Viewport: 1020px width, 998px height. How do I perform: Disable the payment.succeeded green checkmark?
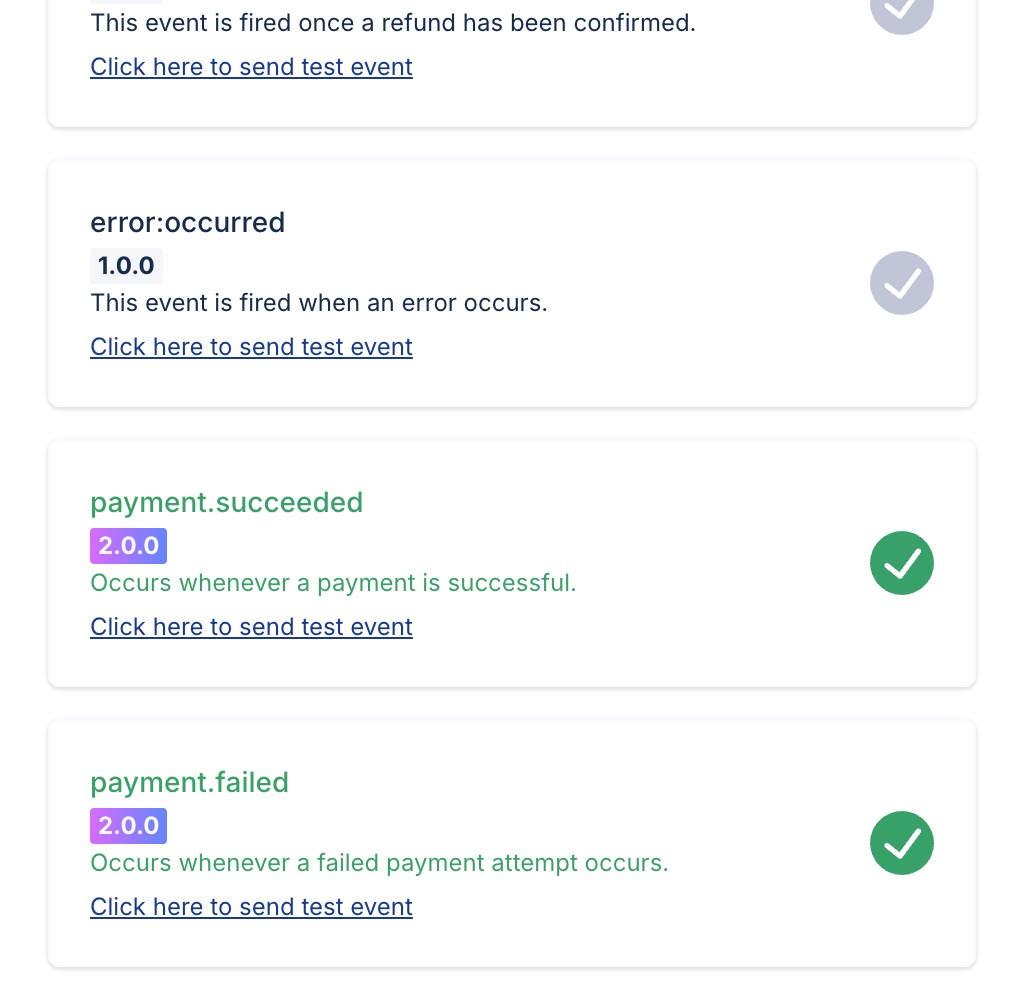(x=902, y=563)
